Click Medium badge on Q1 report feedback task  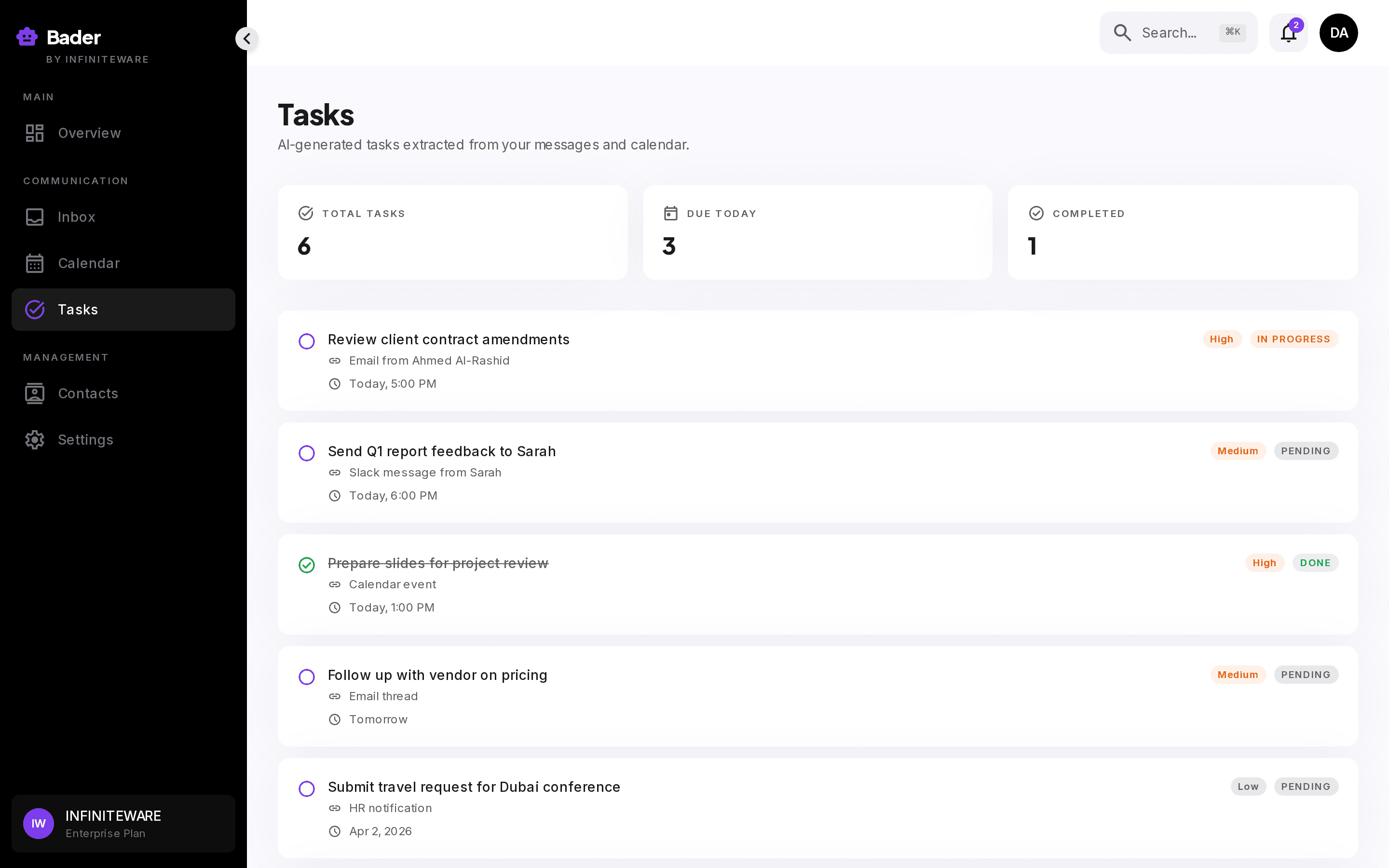(1238, 451)
